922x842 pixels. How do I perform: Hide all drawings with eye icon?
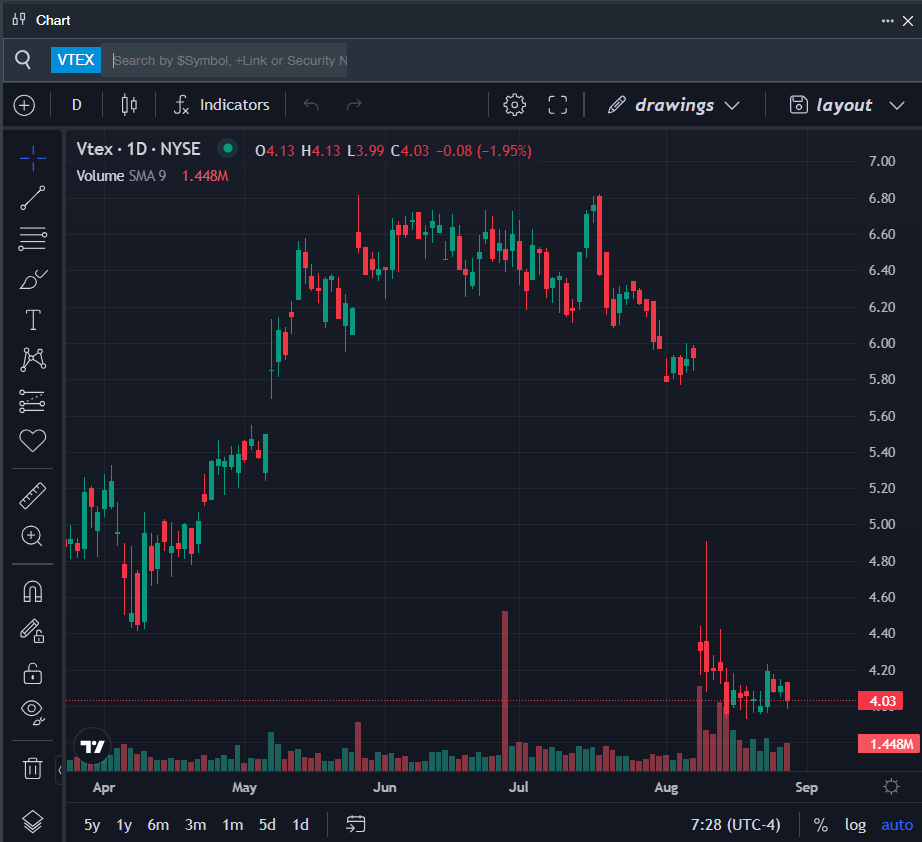click(33, 712)
